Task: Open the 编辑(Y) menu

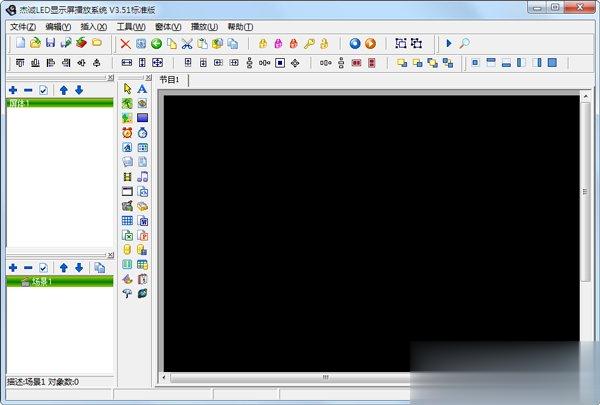Action: [58, 27]
